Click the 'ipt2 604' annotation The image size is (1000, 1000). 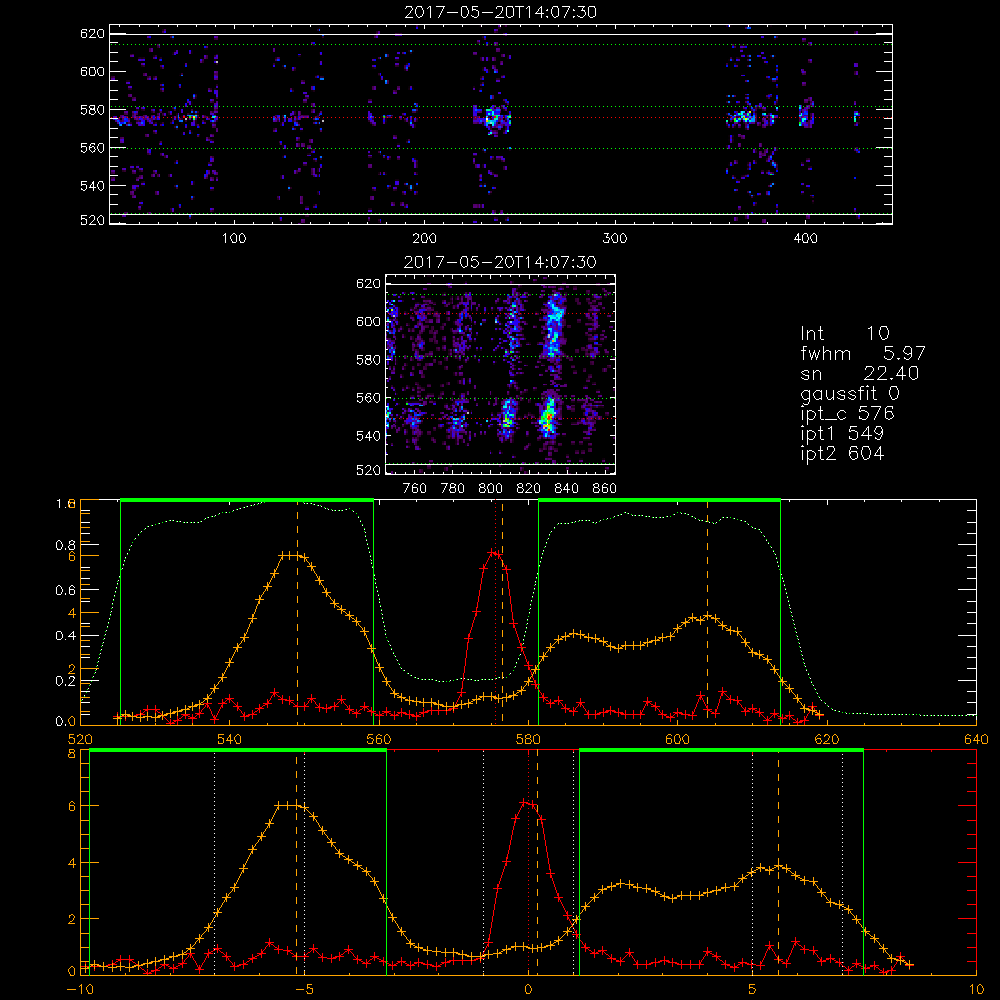click(x=842, y=453)
